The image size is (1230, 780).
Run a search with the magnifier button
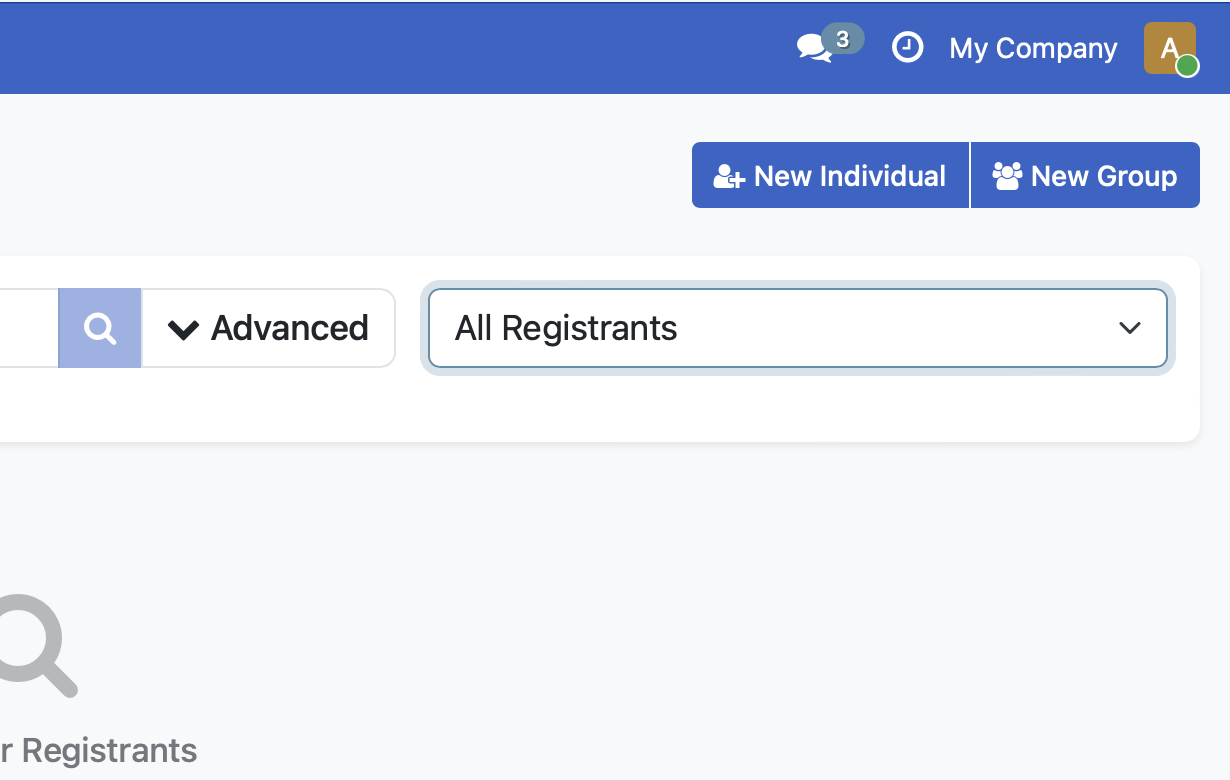(x=99, y=327)
